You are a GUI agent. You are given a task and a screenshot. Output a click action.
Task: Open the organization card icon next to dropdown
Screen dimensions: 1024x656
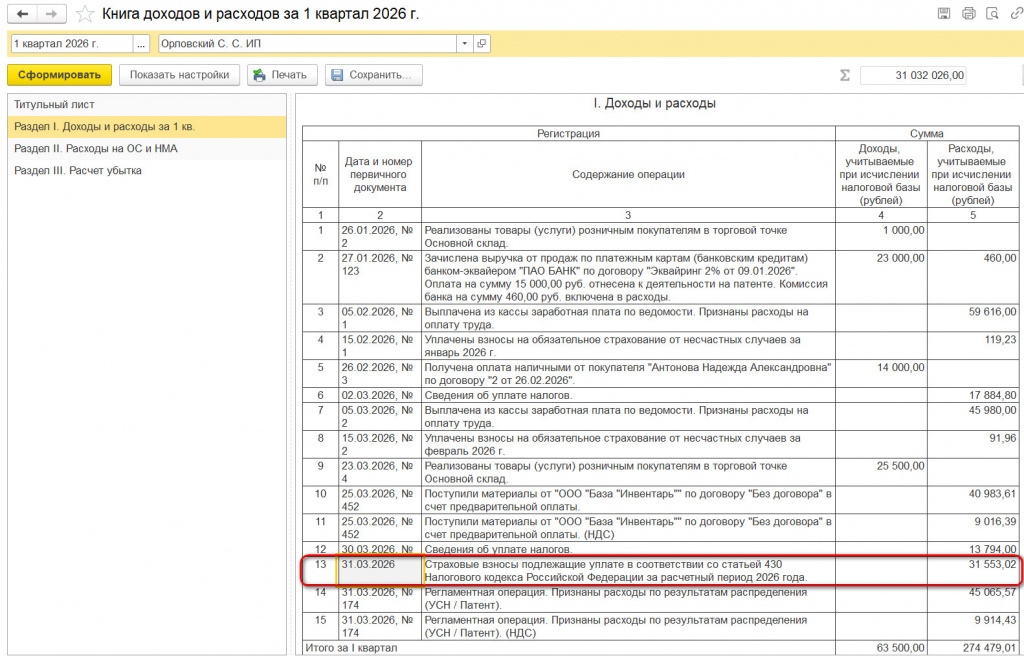(x=482, y=44)
